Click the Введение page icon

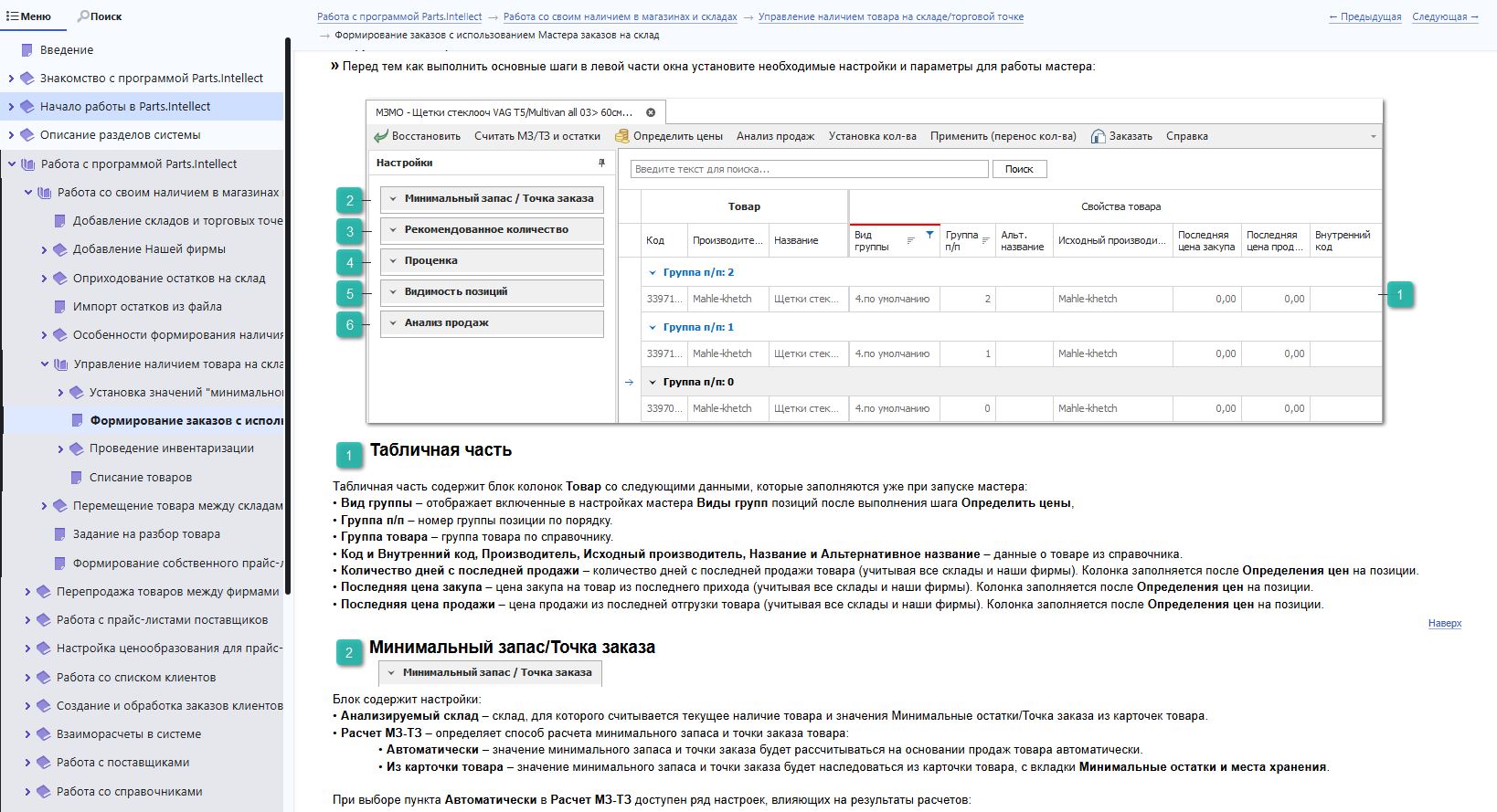pos(27,50)
